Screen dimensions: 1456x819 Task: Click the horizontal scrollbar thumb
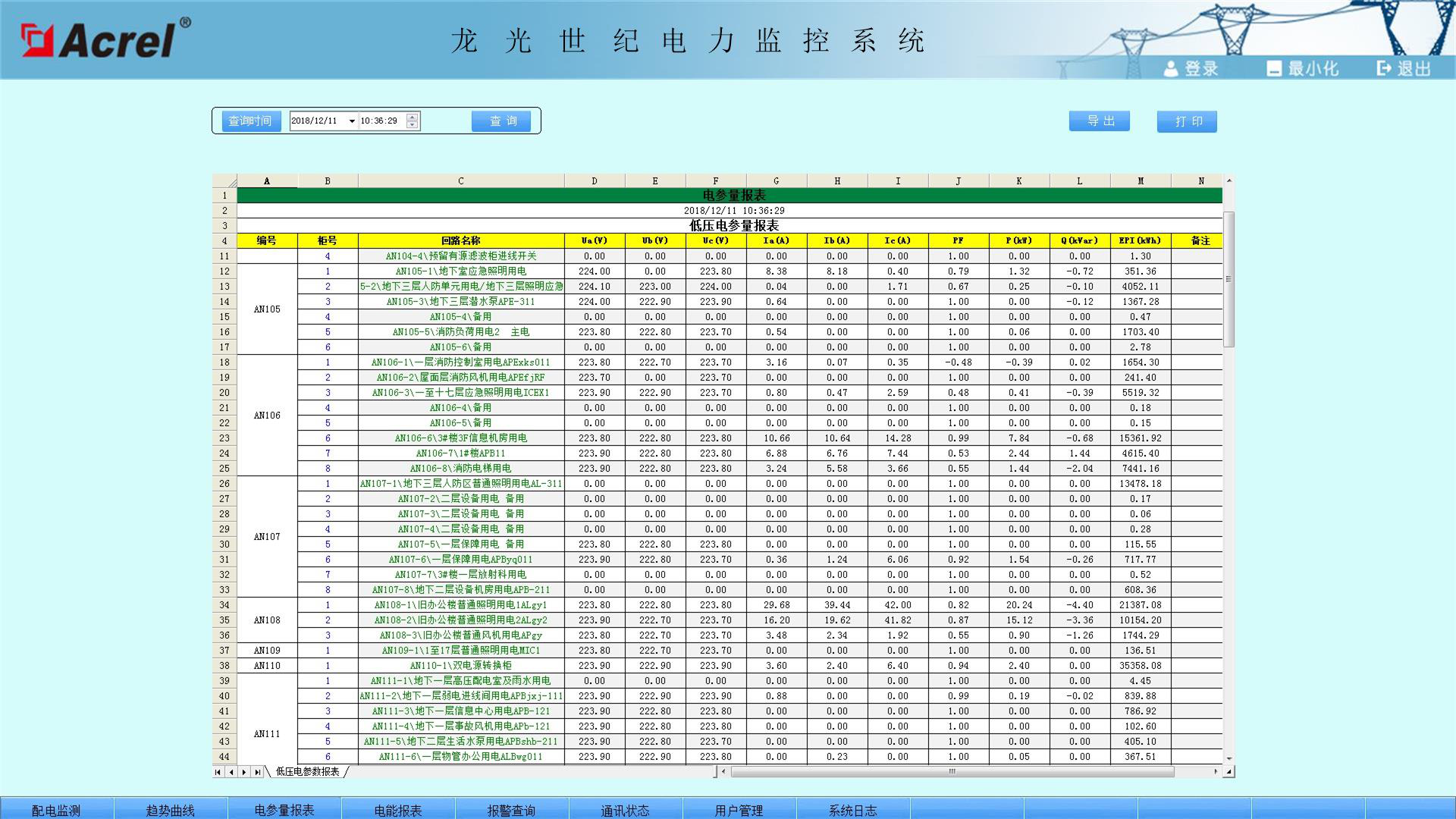point(952,772)
